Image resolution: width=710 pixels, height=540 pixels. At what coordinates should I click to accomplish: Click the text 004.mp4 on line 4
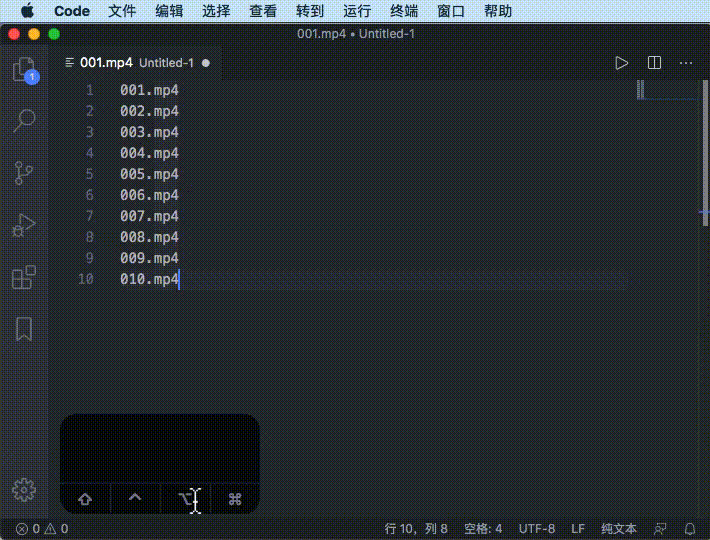(x=149, y=153)
